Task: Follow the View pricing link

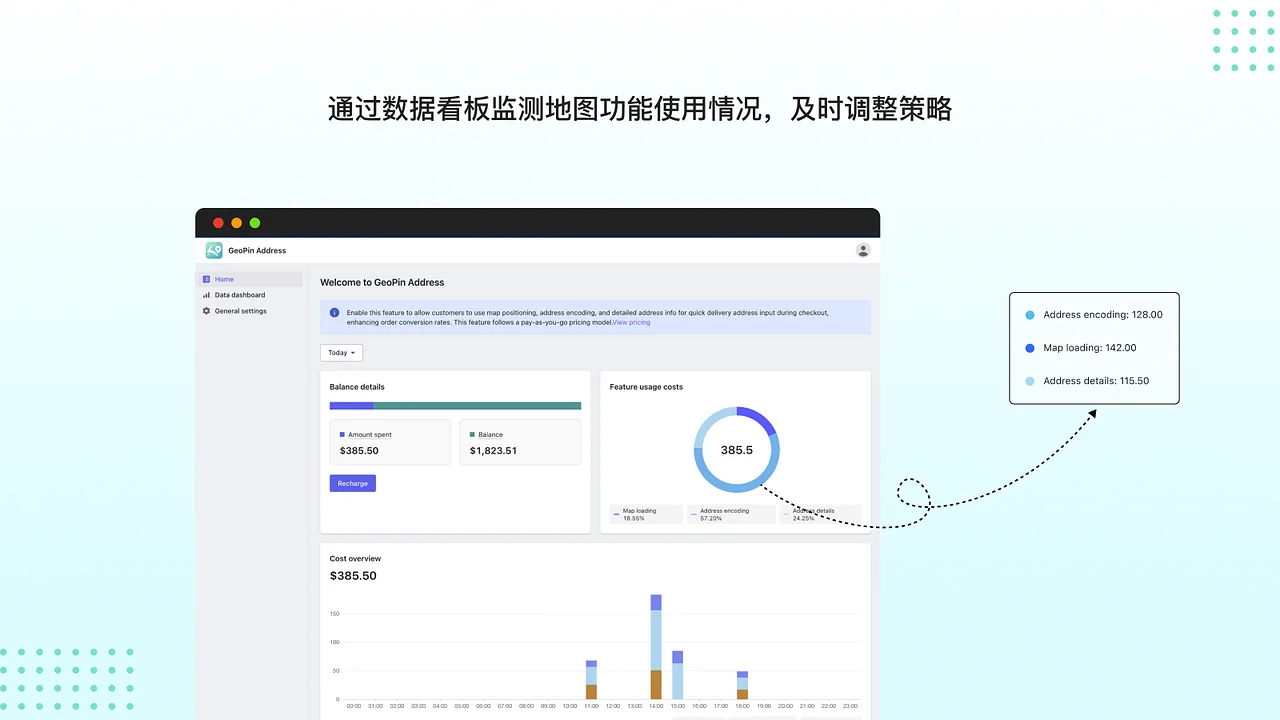Action: (631, 322)
